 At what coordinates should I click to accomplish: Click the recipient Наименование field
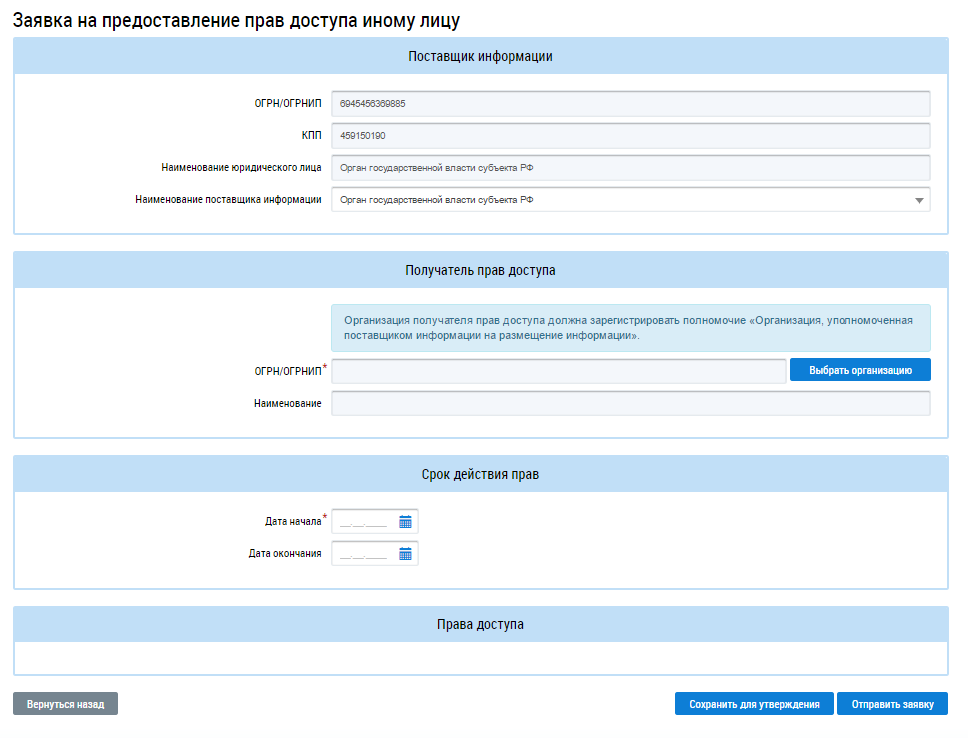click(630, 403)
